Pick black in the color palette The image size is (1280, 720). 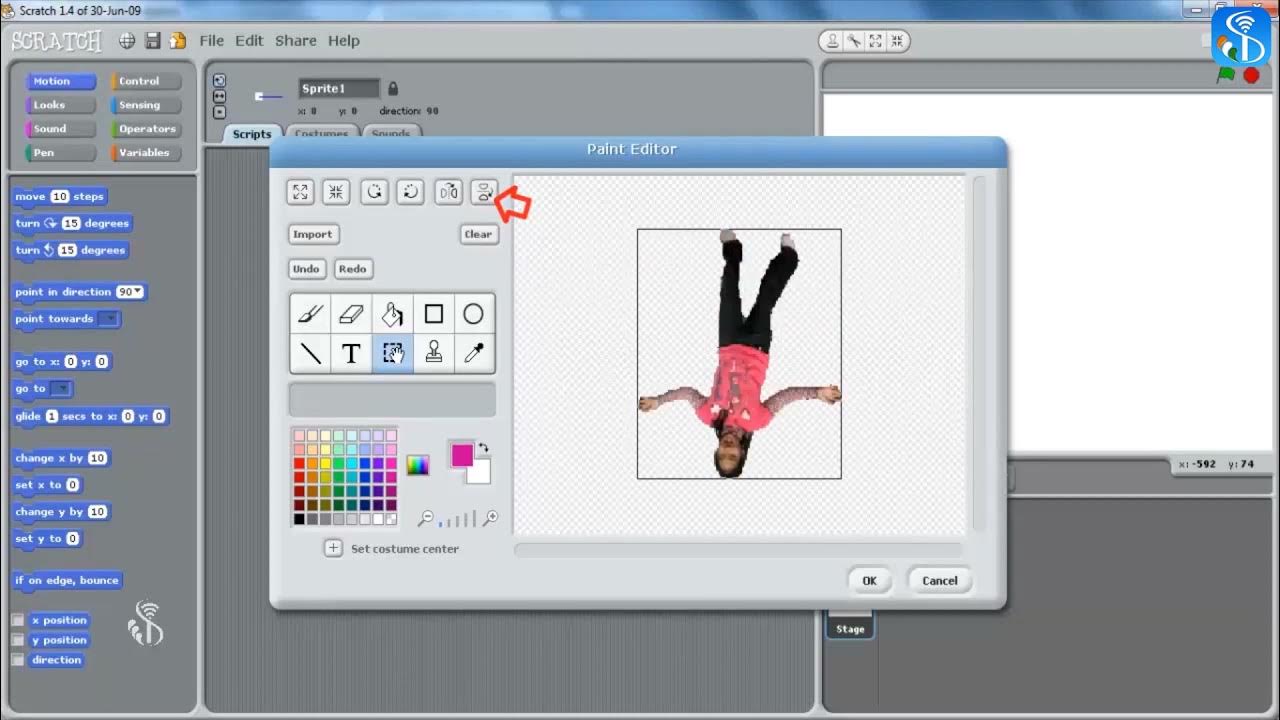[299, 519]
